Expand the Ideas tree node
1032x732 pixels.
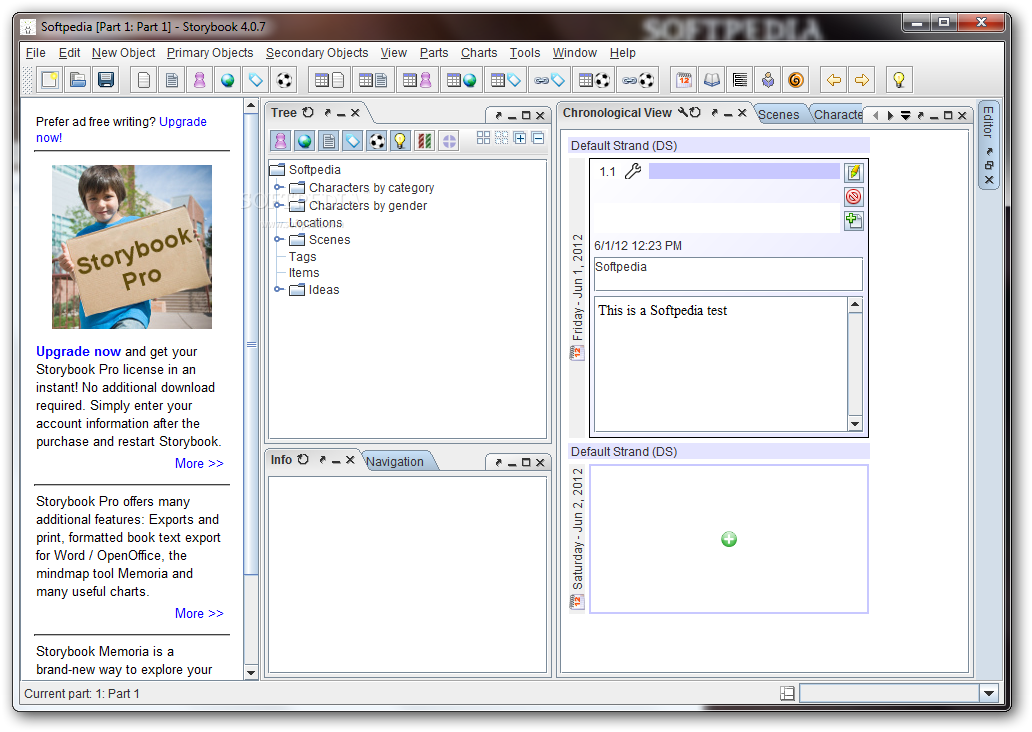pyautogui.click(x=279, y=290)
